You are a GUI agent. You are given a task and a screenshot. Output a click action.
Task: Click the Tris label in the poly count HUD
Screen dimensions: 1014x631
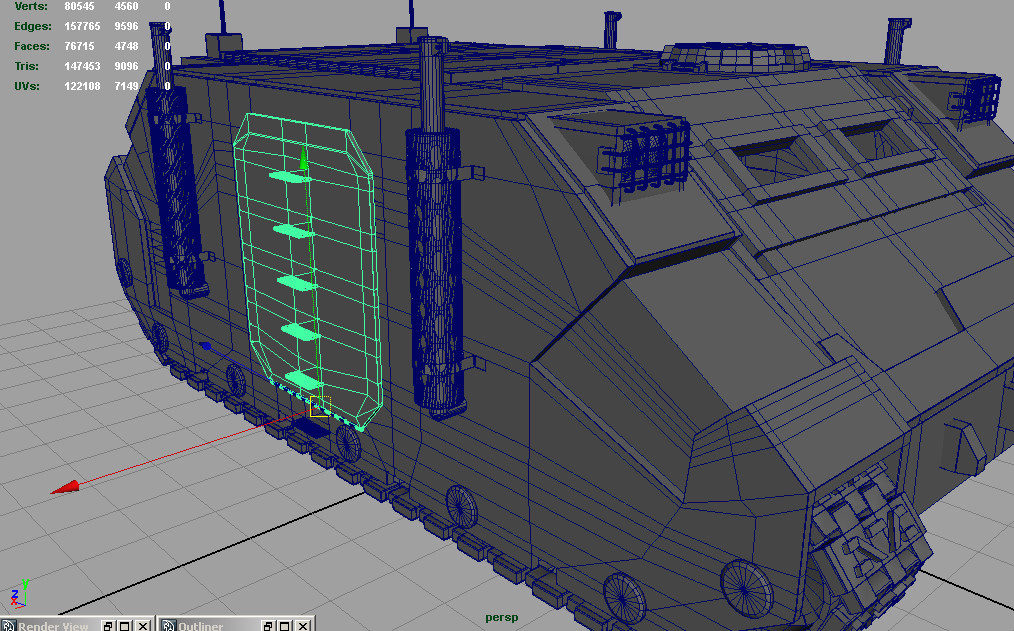[27, 66]
